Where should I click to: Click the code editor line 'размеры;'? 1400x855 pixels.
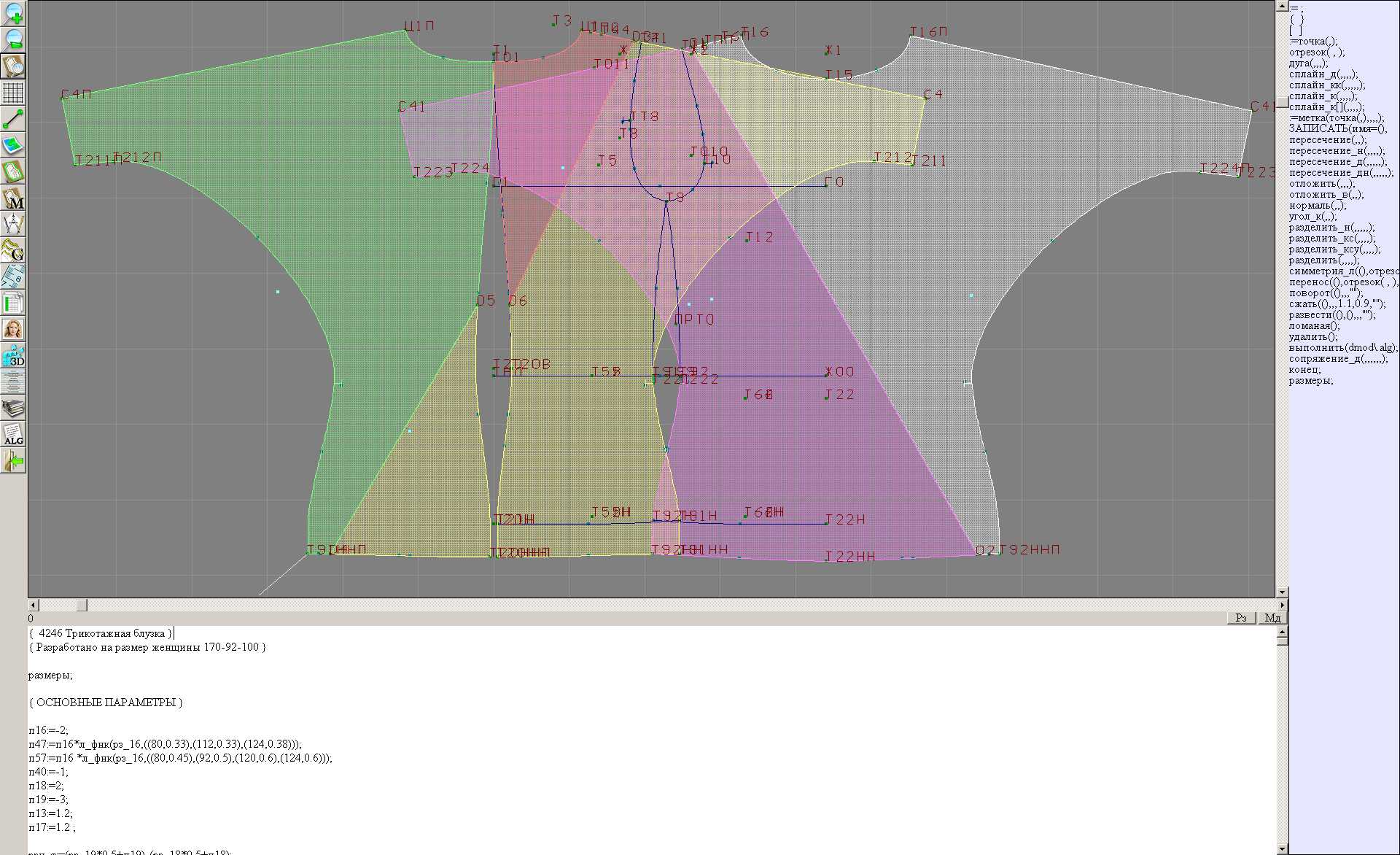pos(50,675)
